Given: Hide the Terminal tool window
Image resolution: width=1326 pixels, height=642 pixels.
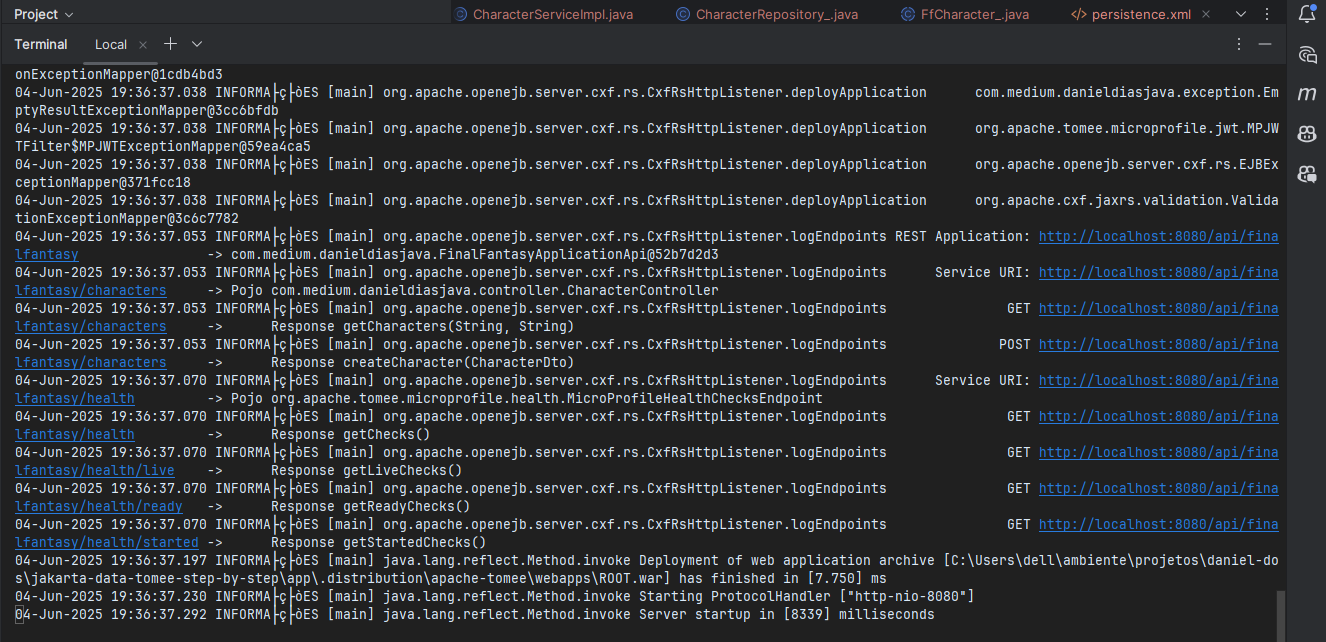Looking at the screenshot, I should coord(1266,44).
